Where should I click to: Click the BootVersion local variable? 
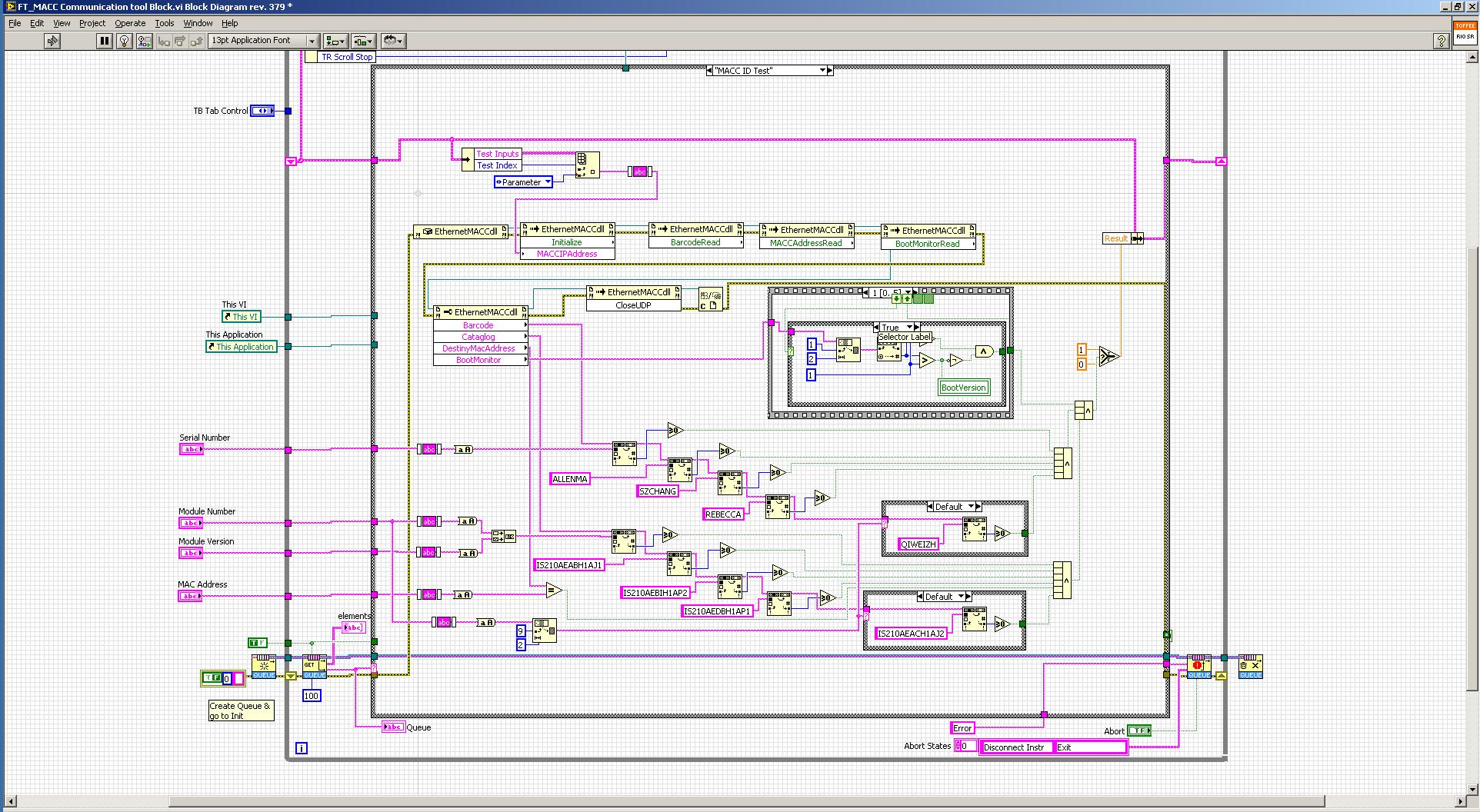pyautogui.click(x=963, y=388)
